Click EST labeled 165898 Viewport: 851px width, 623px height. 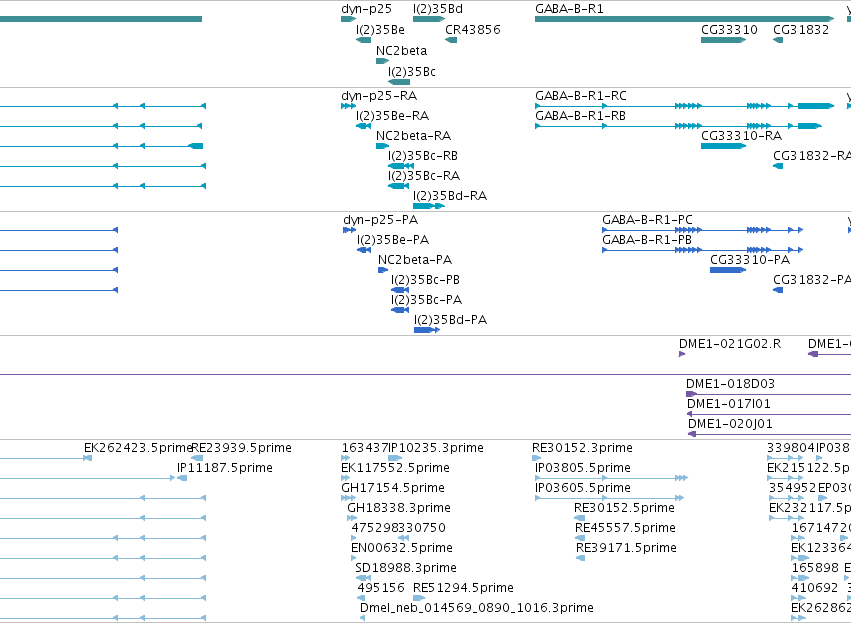tap(815, 568)
